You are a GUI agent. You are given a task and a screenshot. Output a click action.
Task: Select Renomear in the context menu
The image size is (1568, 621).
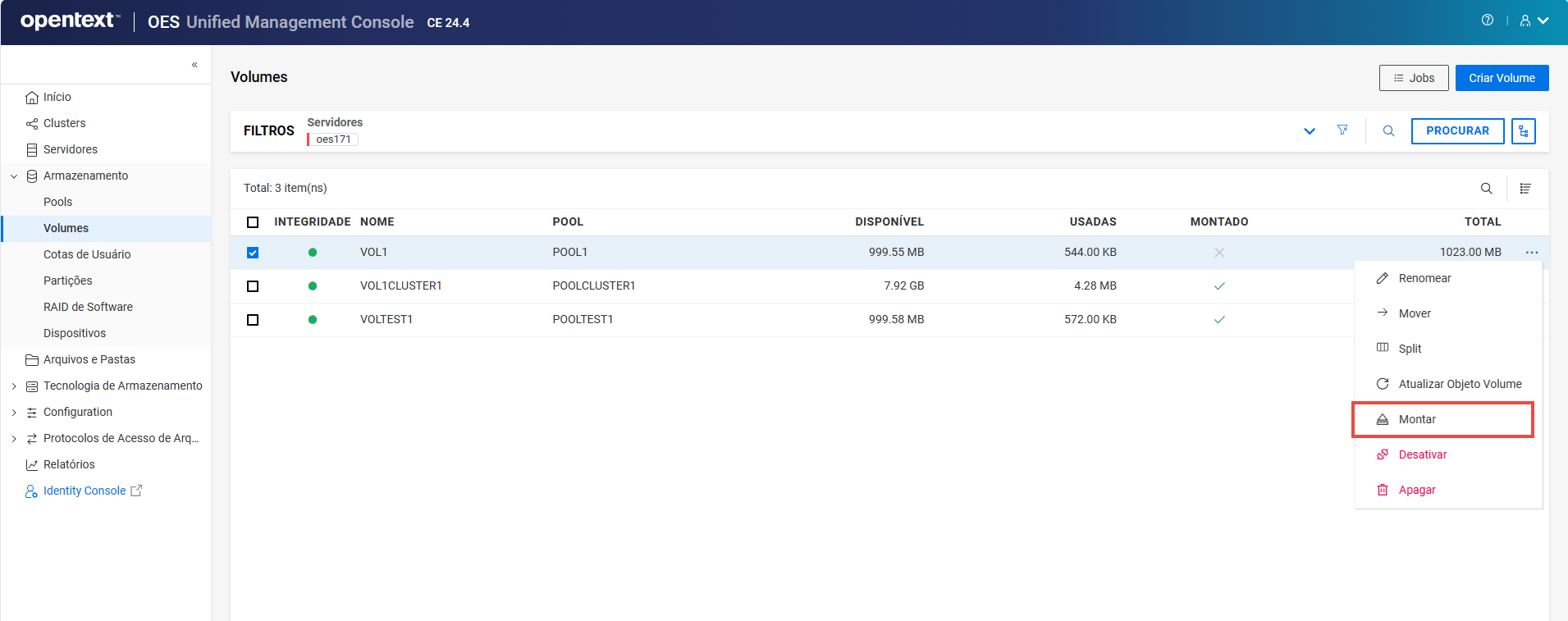click(1424, 278)
